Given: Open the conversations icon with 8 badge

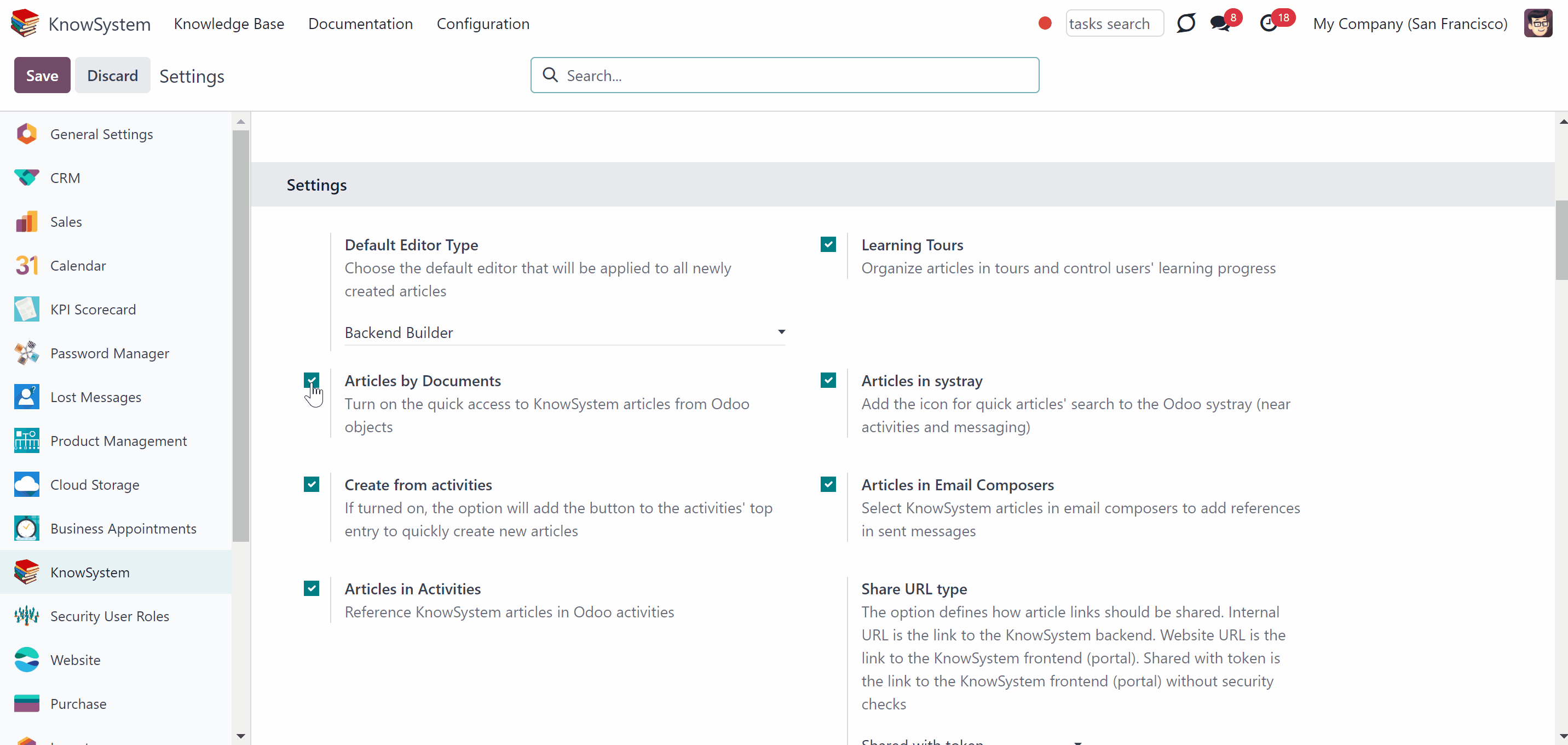Looking at the screenshot, I should [1220, 24].
